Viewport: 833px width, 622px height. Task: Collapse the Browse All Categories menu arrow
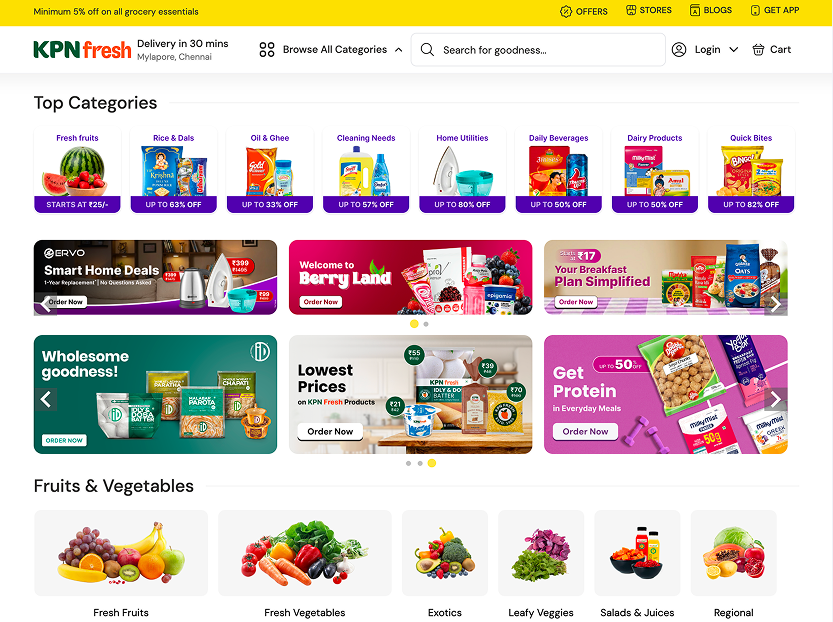pyautogui.click(x=398, y=50)
